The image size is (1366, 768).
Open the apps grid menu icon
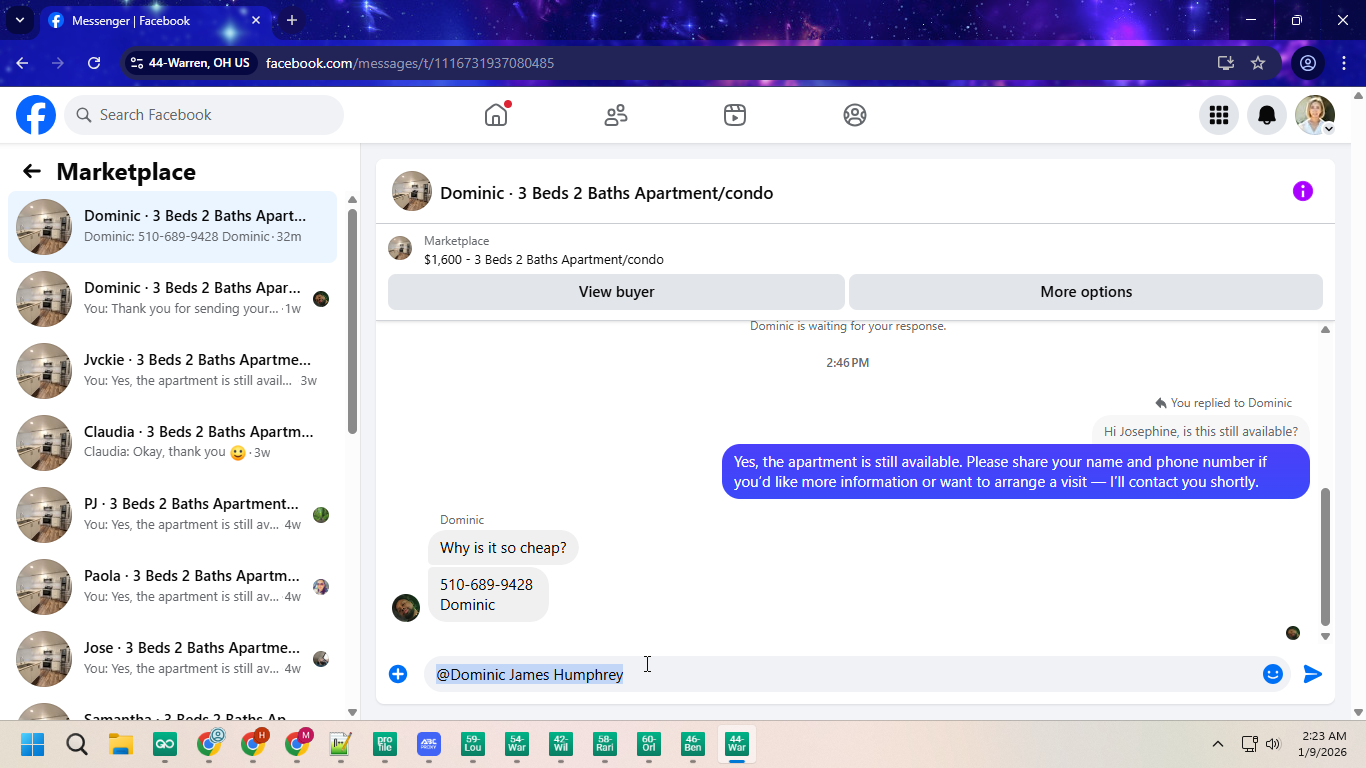[x=1219, y=115]
